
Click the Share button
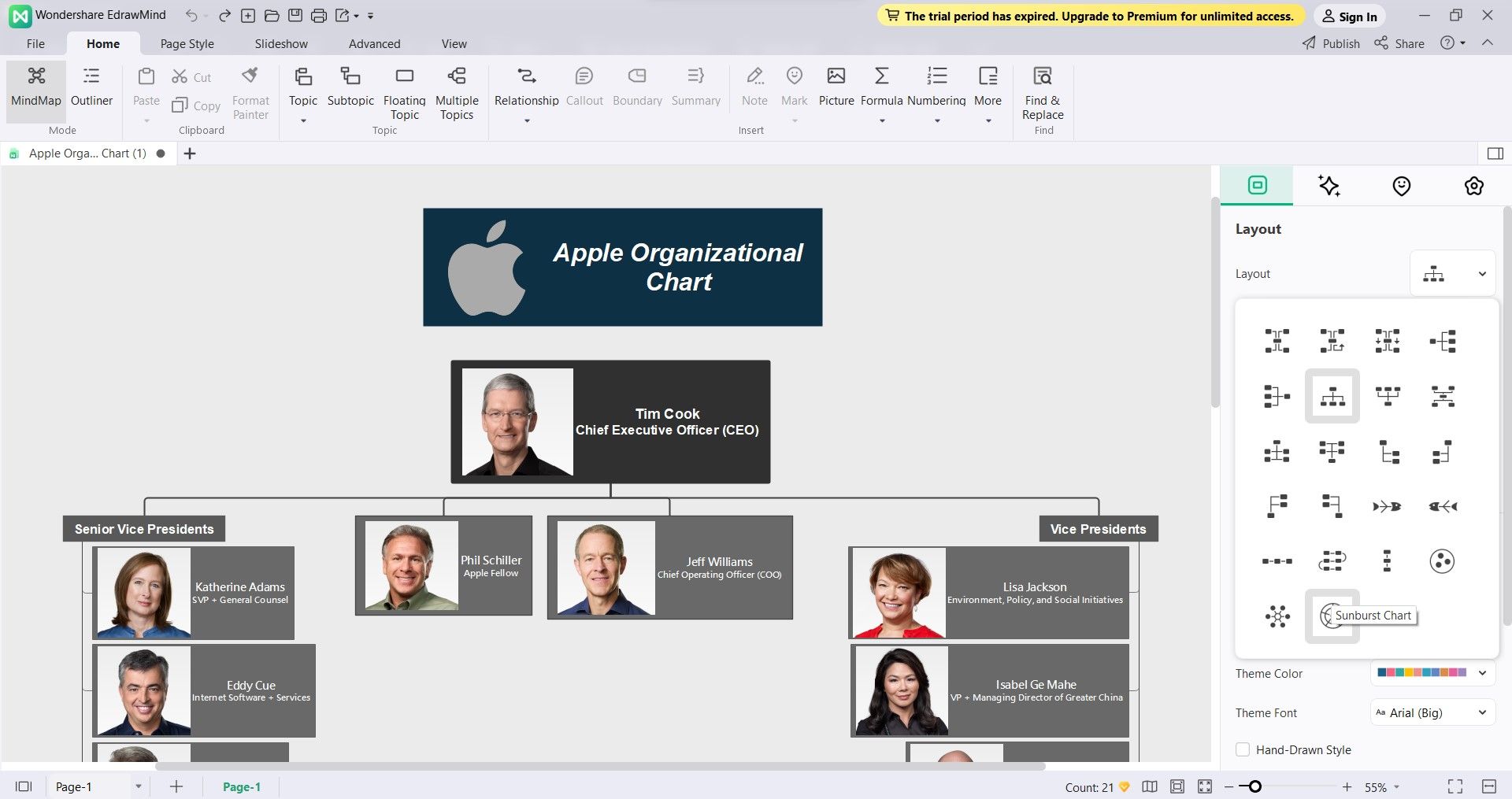(x=1399, y=43)
